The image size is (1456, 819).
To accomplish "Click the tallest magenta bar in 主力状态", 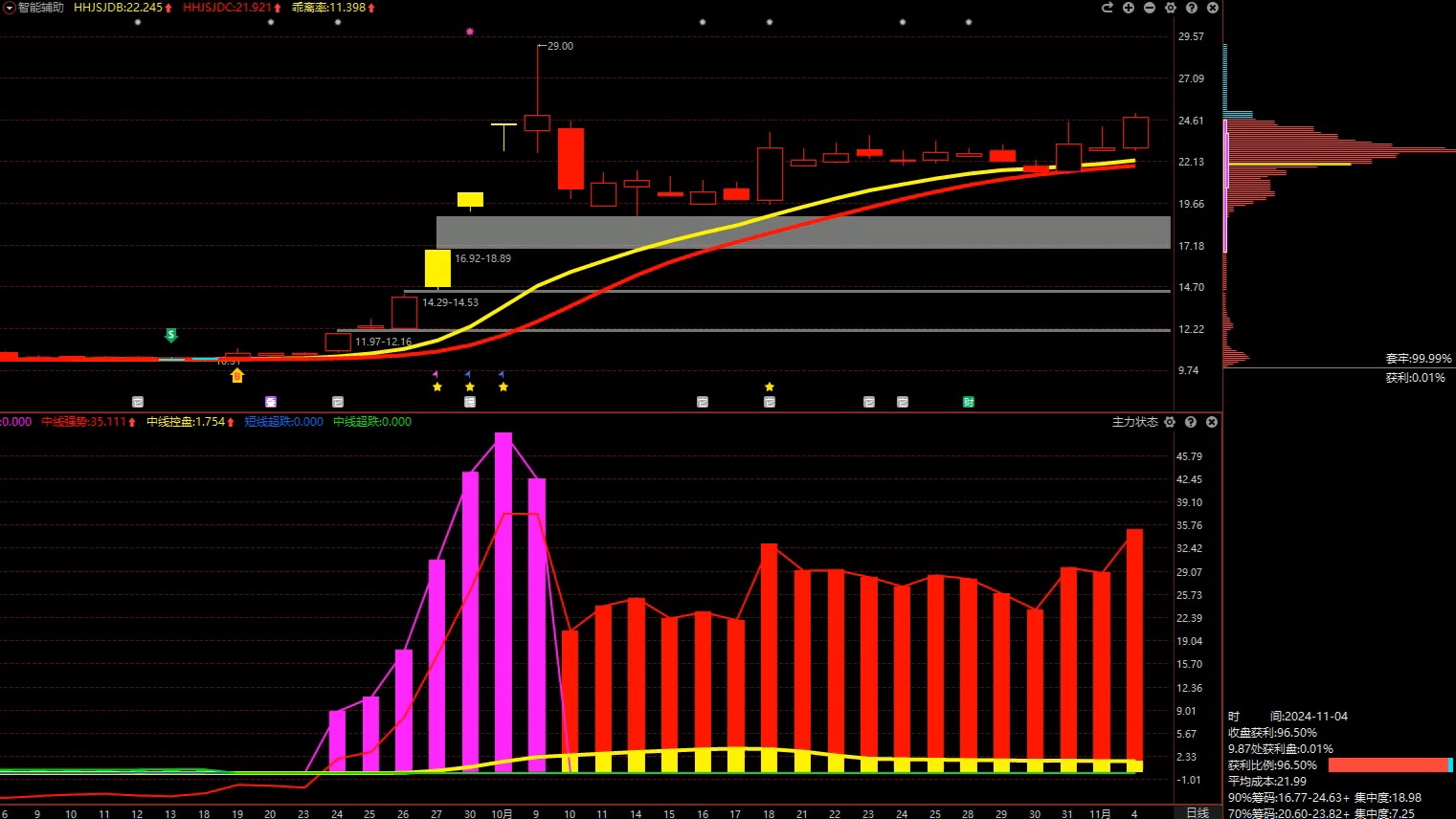I will 504,602.
